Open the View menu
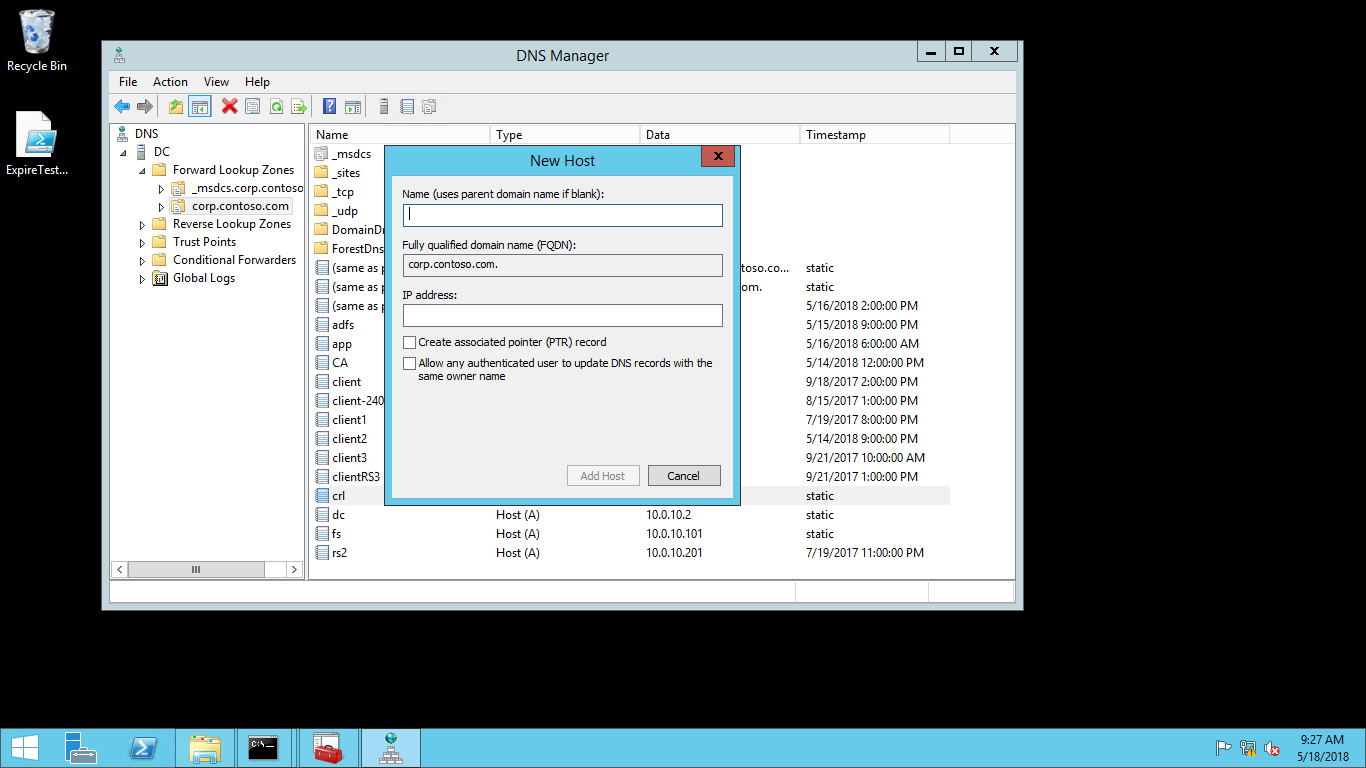This screenshot has width=1366, height=768. pos(216,81)
